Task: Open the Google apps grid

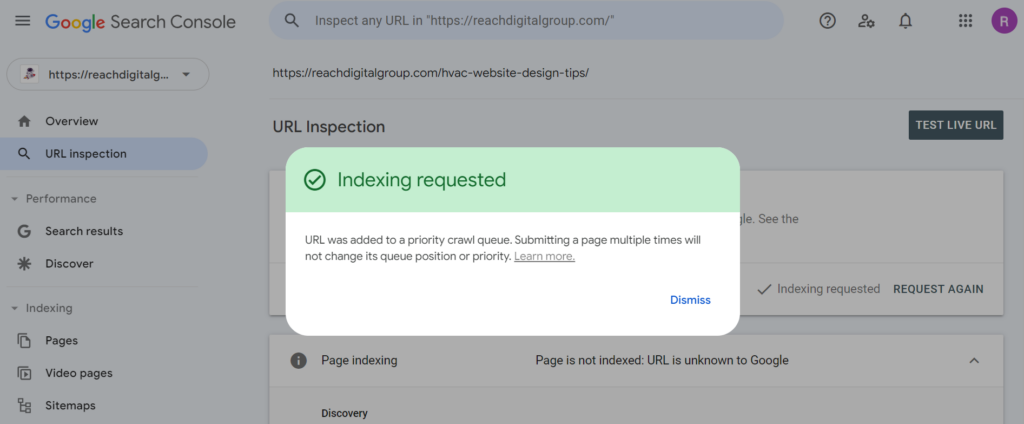Action: (x=965, y=21)
